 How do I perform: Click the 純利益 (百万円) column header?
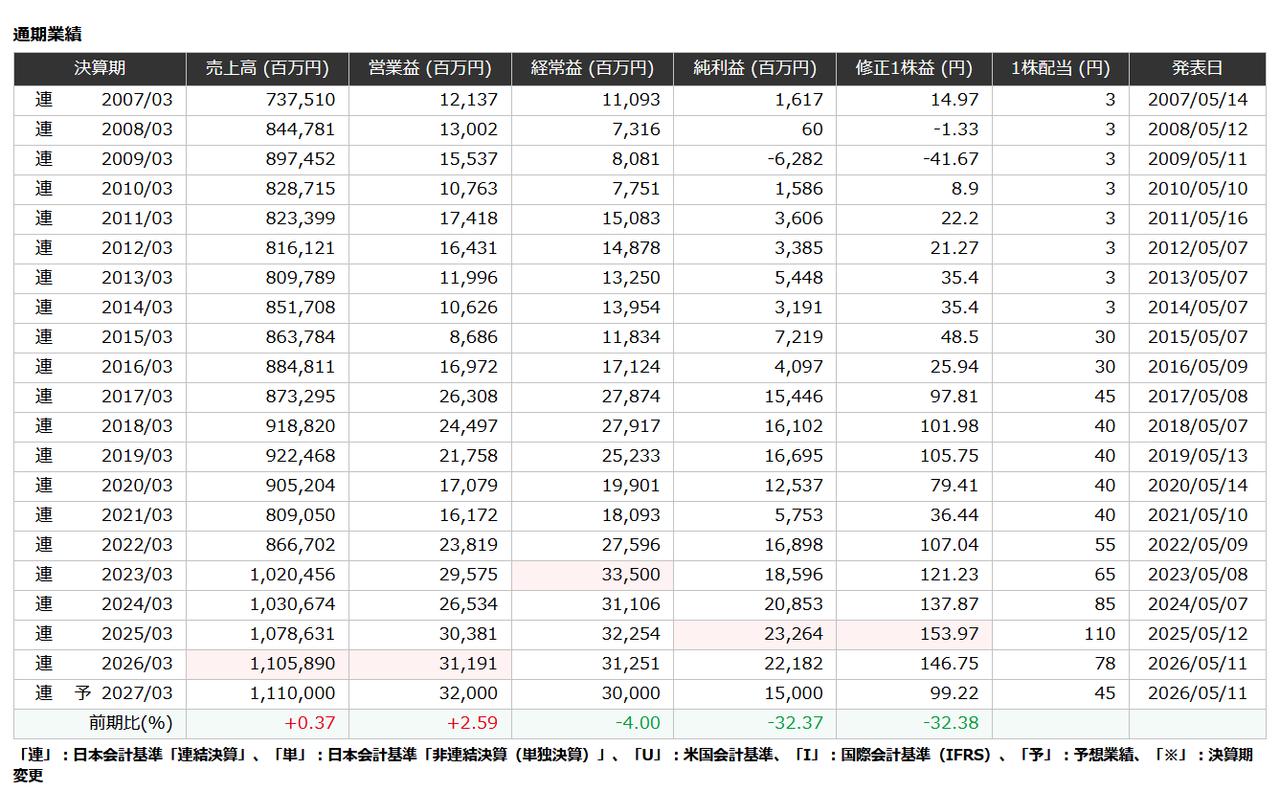coord(755,69)
